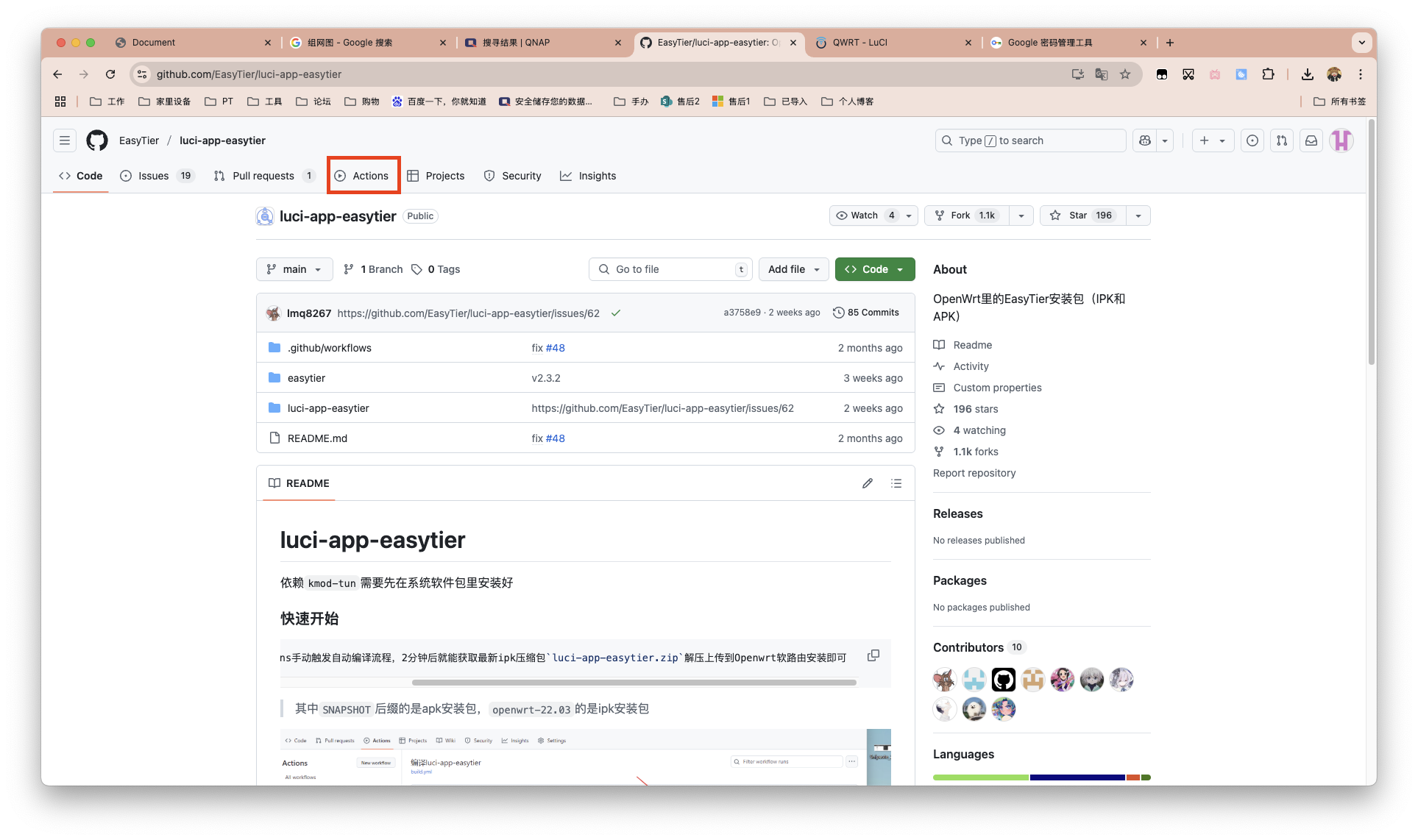The width and height of the screenshot is (1418, 840).
Task: Open the Copilot chat icon
Action: [1145, 140]
